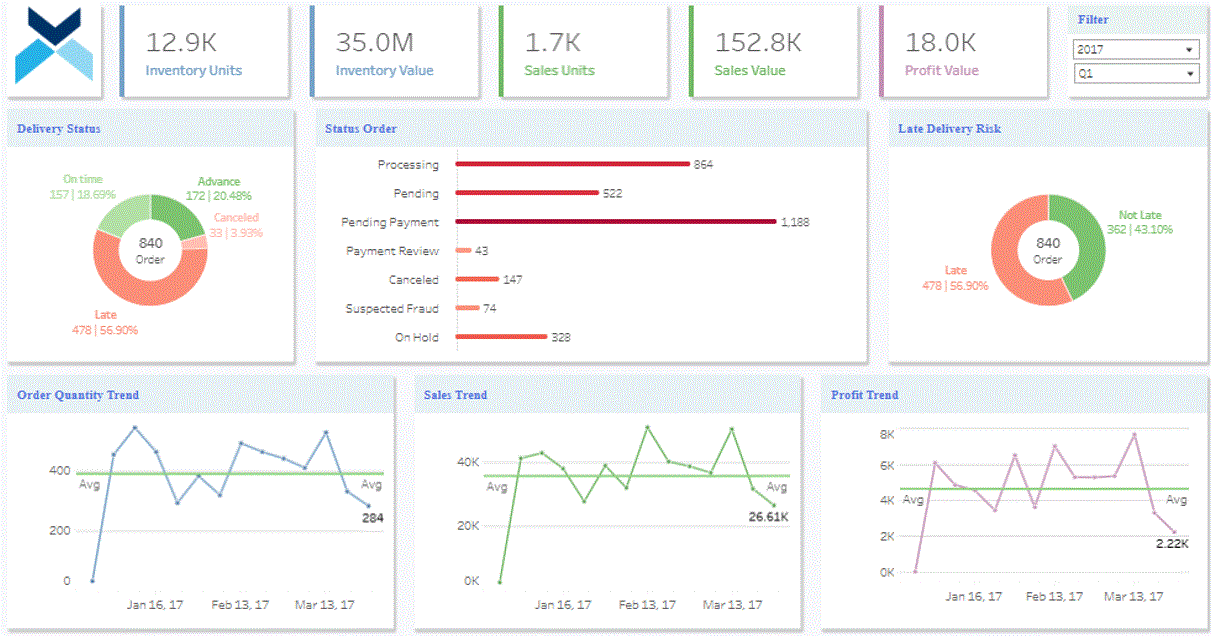The width and height of the screenshot is (1211, 636).
Task: Click the 362 | 43.10% Not Late label
Action: tap(1140, 229)
